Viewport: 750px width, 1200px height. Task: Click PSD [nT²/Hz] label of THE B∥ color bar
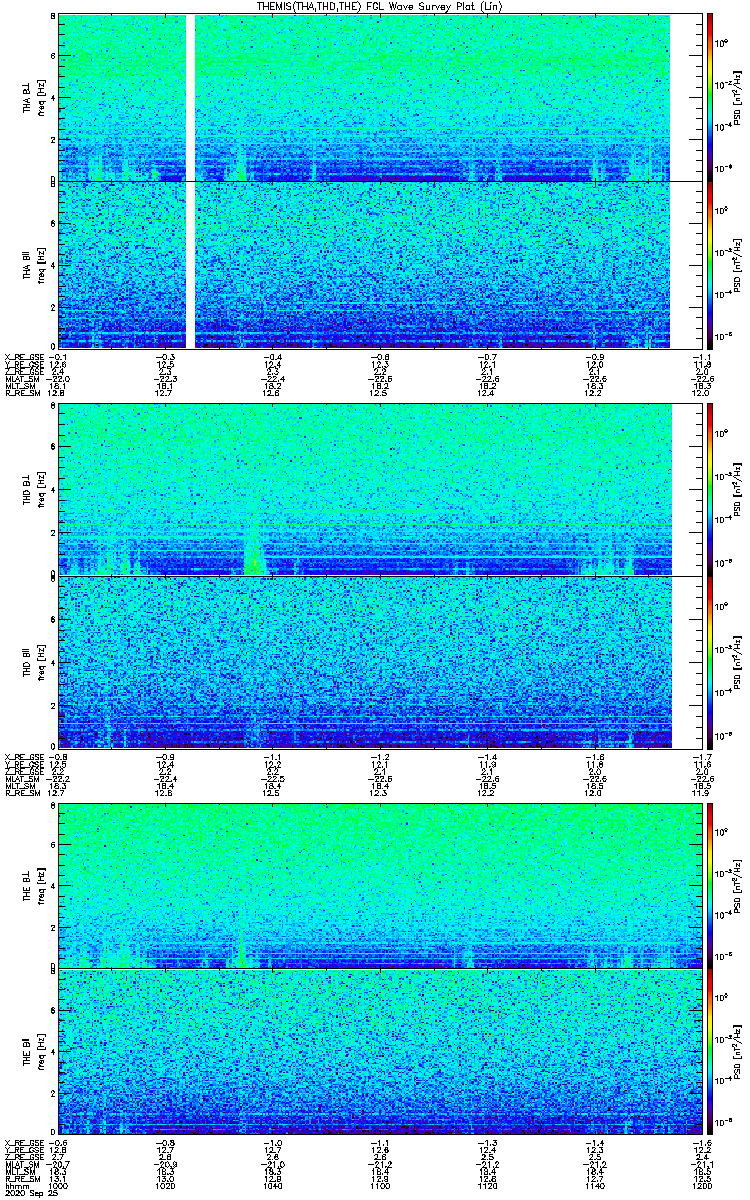pyautogui.click(x=736, y=1052)
